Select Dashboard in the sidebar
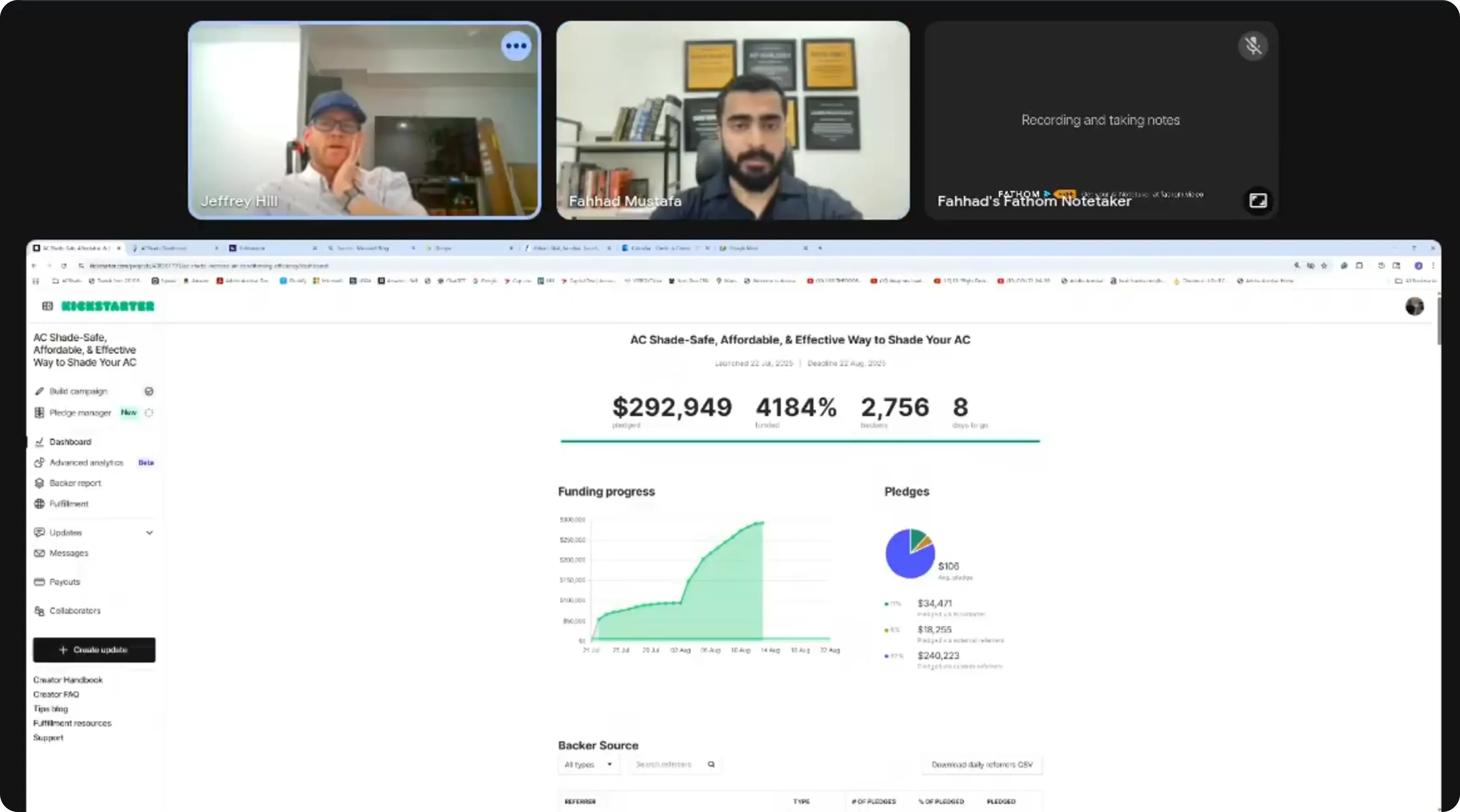The width and height of the screenshot is (1460, 812). [70, 442]
